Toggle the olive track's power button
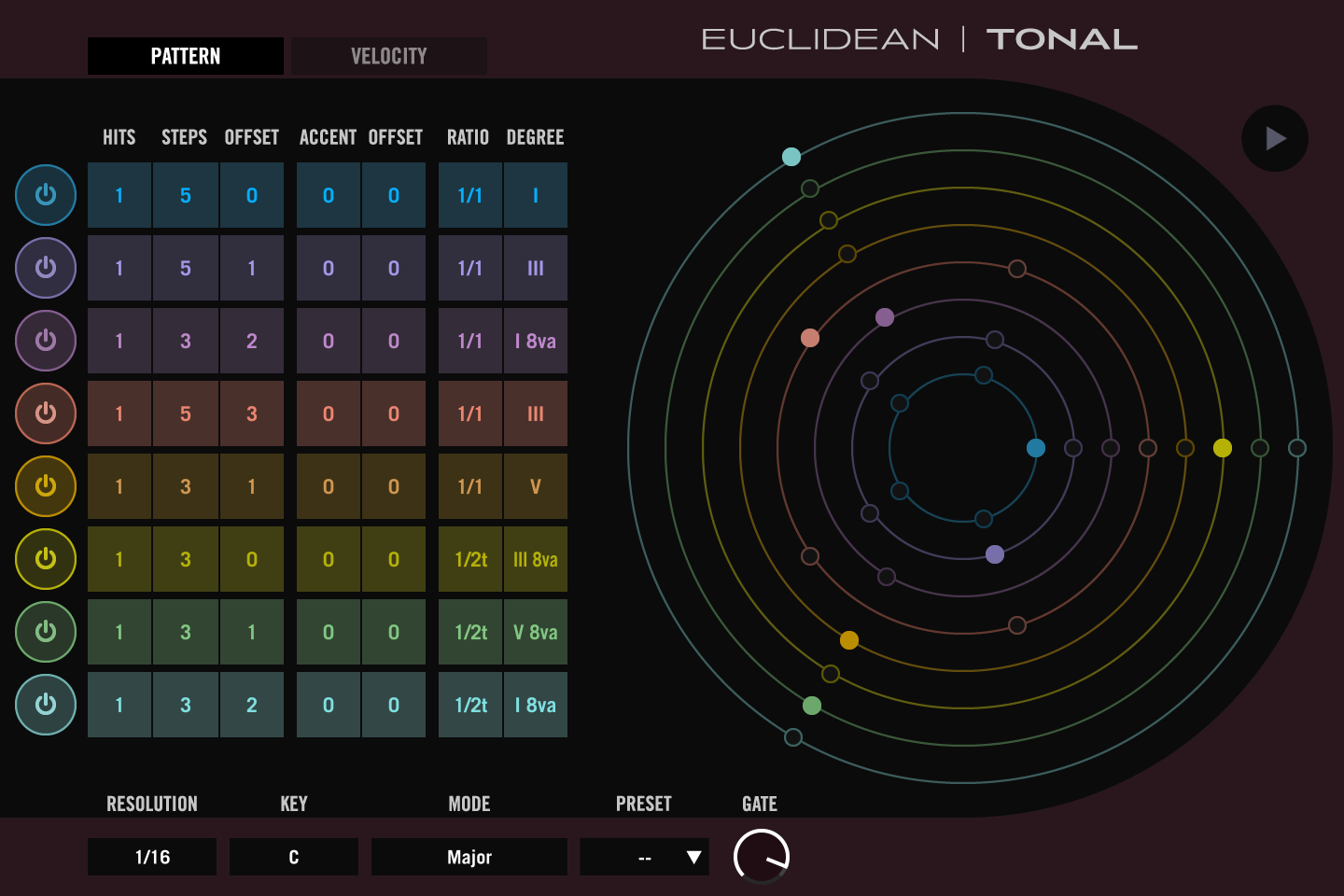This screenshot has height=896, width=1344. (46, 559)
